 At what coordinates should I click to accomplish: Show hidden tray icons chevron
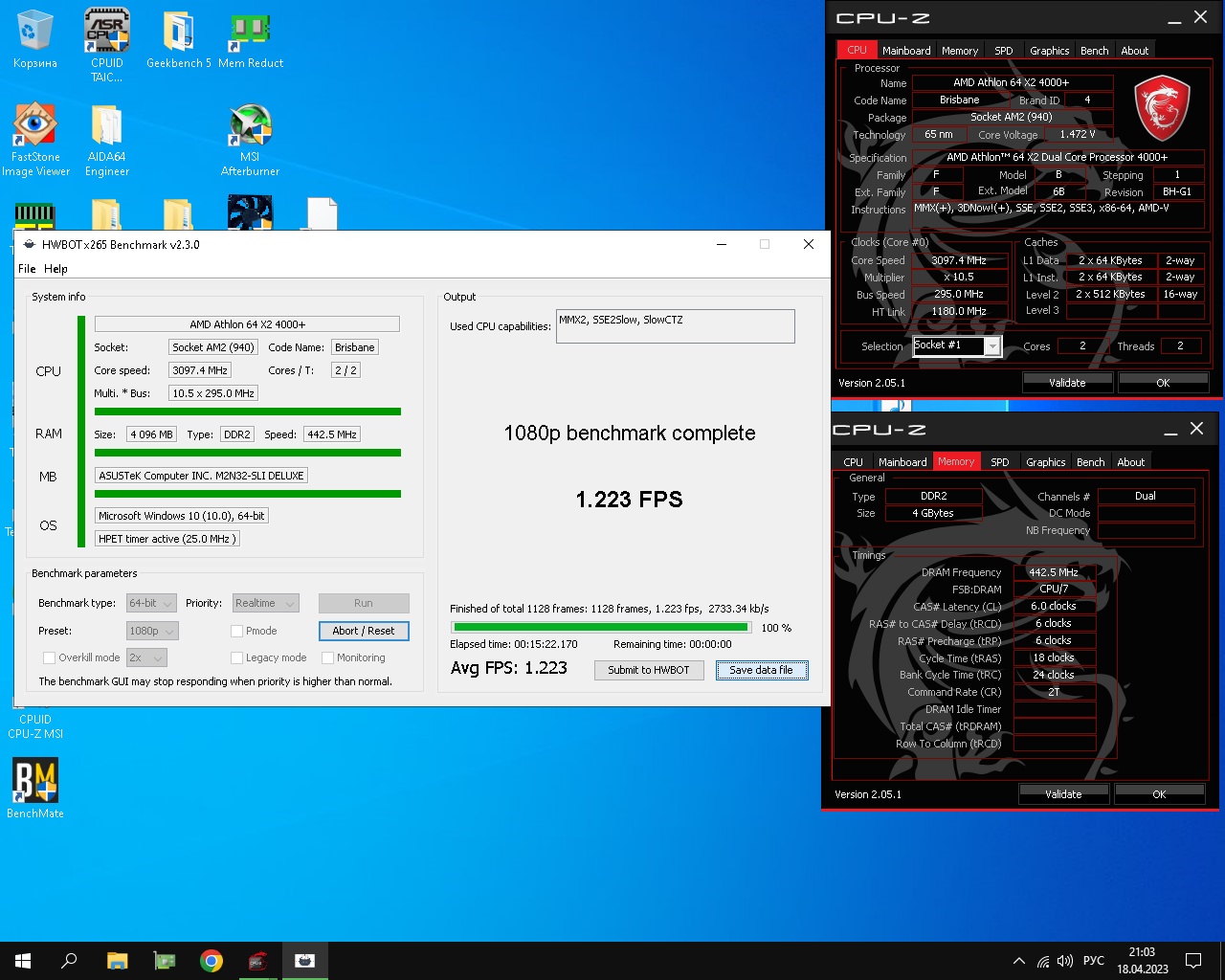1019,961
